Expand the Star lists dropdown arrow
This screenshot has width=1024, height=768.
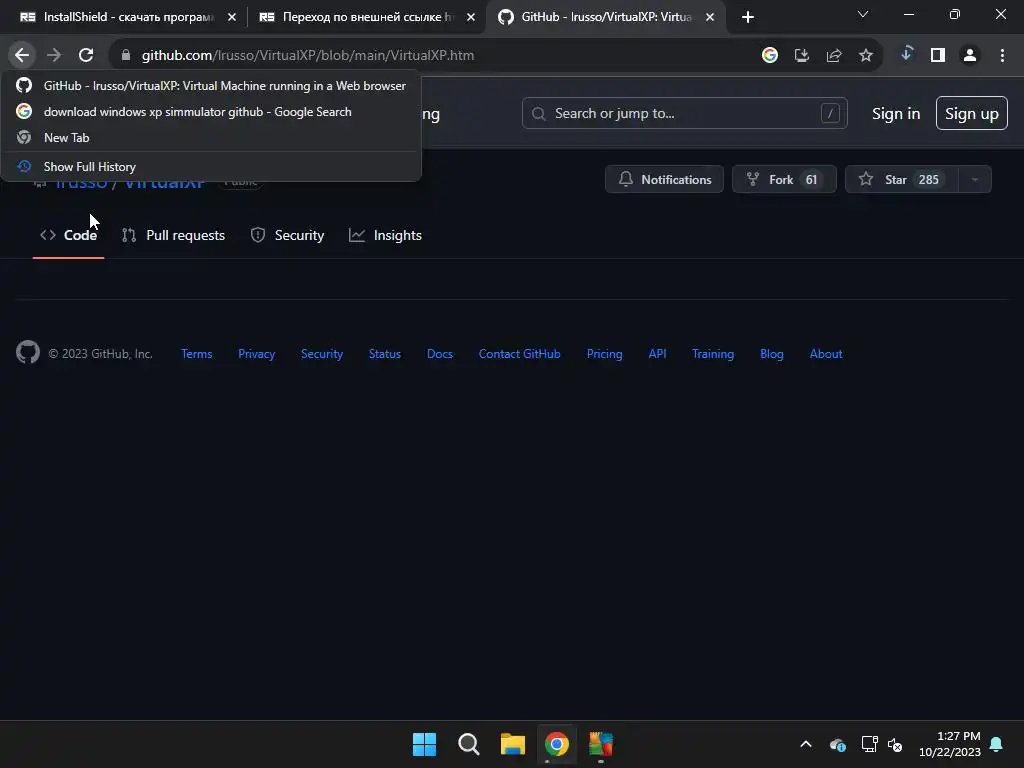coord(975,180)
